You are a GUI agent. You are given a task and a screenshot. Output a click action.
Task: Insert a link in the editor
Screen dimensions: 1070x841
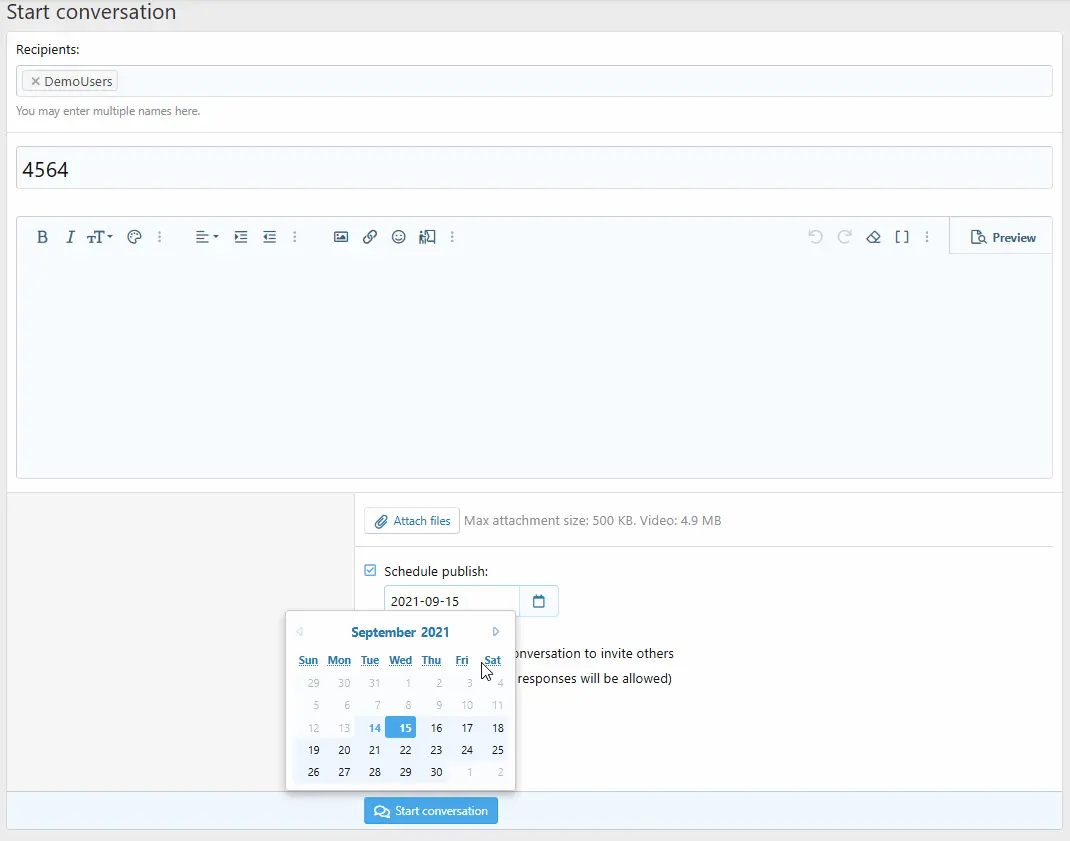(370, 237)
